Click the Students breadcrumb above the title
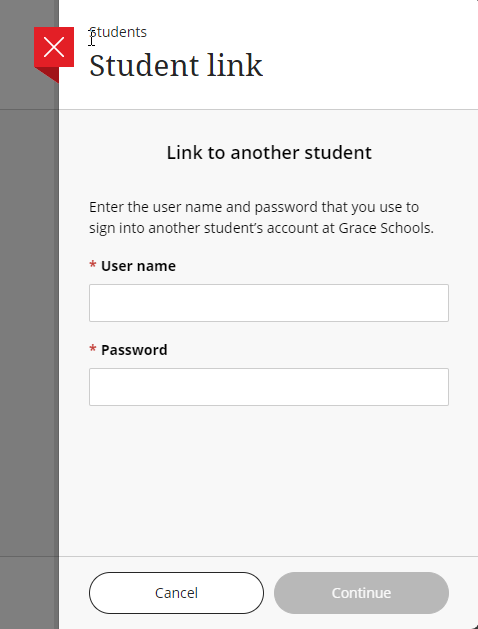This screenshot has width=478, height=629. tap(118, 32)
